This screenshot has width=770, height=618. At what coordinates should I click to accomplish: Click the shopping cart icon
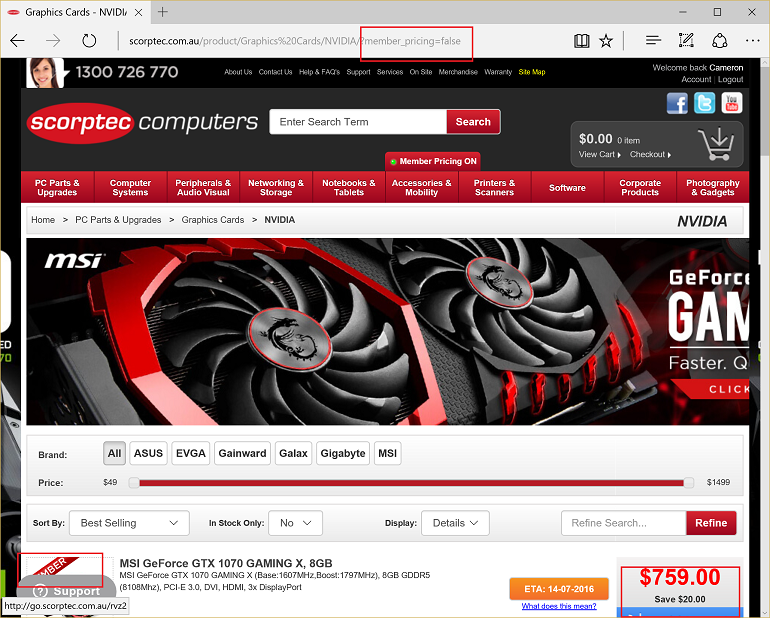point(716,144)
